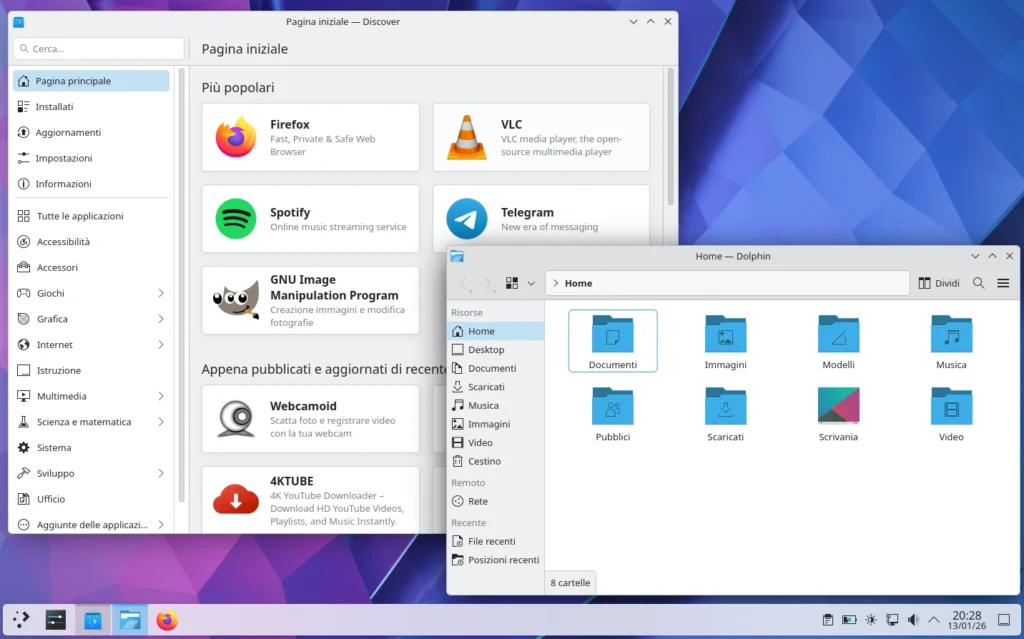Expand the hidden system tray icons
Image resolution: width=1024 pixels, height=639 pixels.
coord(934,619)
